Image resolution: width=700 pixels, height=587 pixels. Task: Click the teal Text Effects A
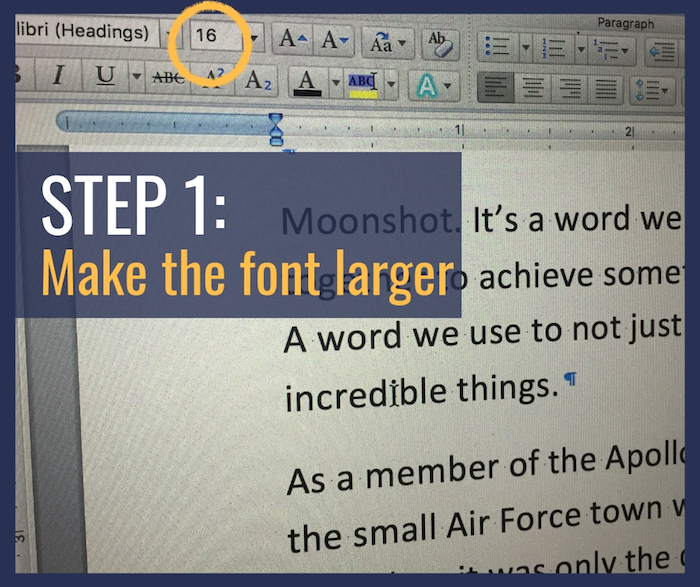pyautogui.click(x=426, y=86)
